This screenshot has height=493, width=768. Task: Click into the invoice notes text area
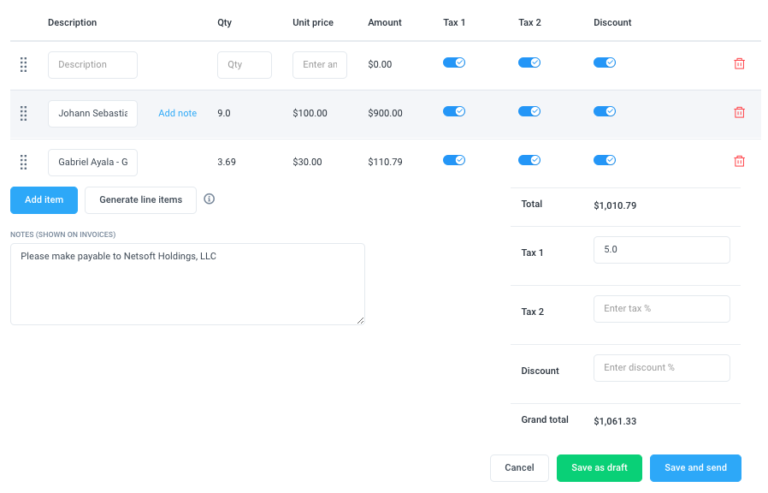[x=187, y=284]
